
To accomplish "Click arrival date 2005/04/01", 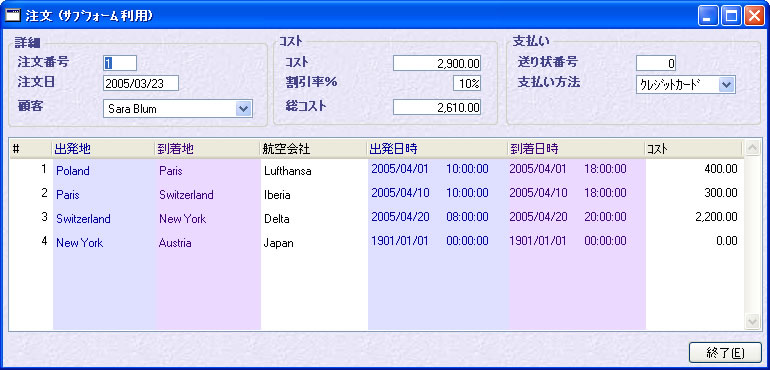I will click(x=538, y=169).
